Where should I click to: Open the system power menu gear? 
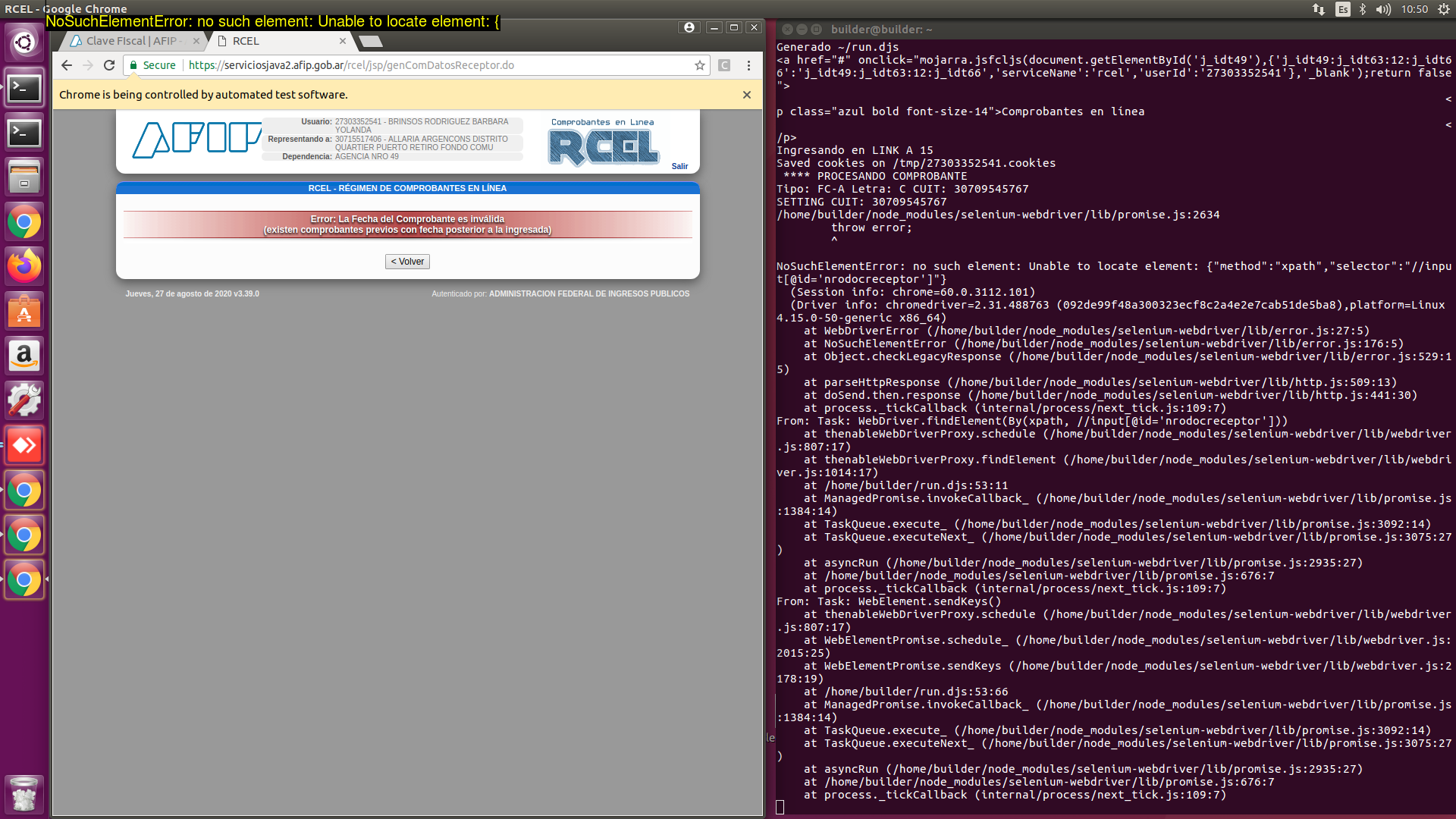tap(1444, 9)
